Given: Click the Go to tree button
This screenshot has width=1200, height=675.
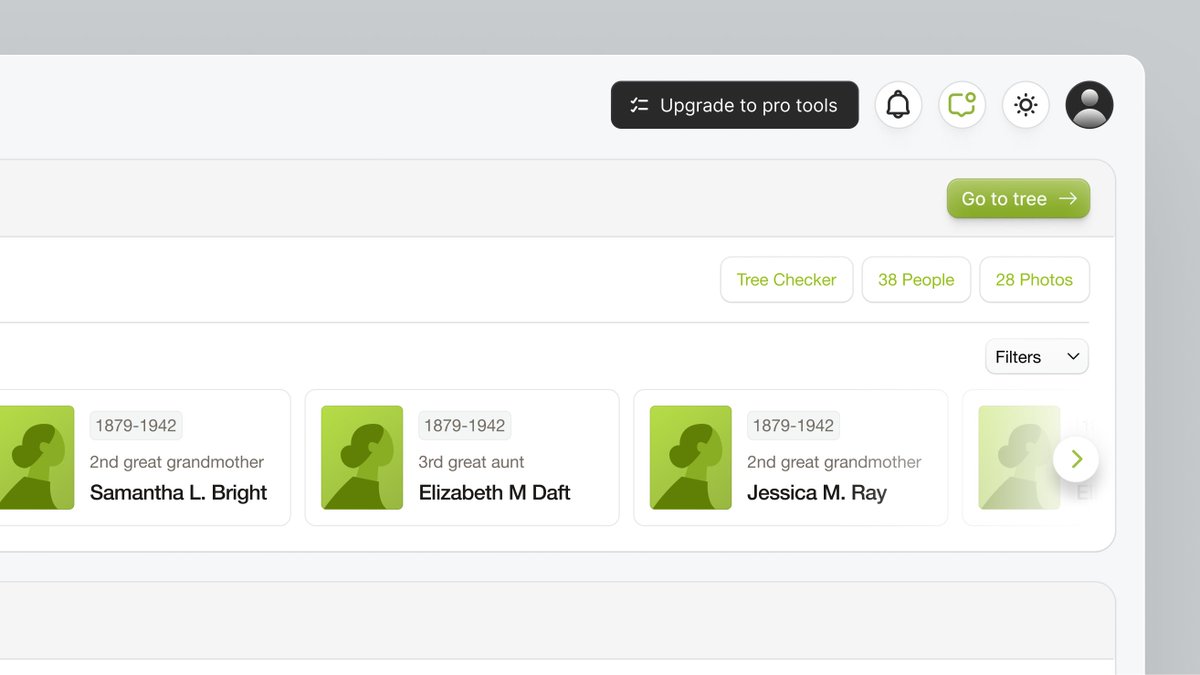Looking at the screenshot, I should [x=1018, y=199].
